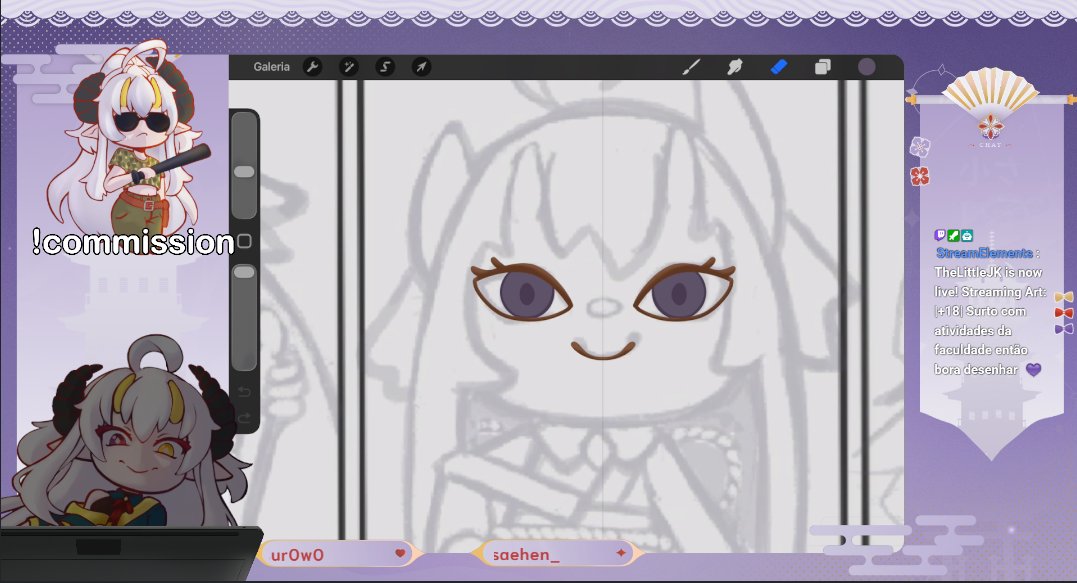
Task: Select the Selection S-ribbon tool
Action: (385, 67)
